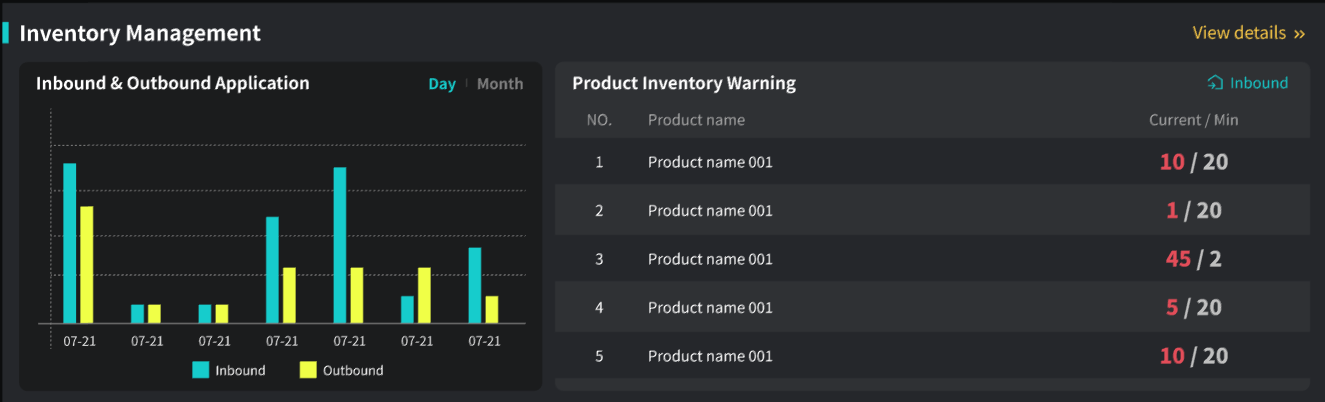
Task: Select the product name in row 1
Action: tap(710, 162)
